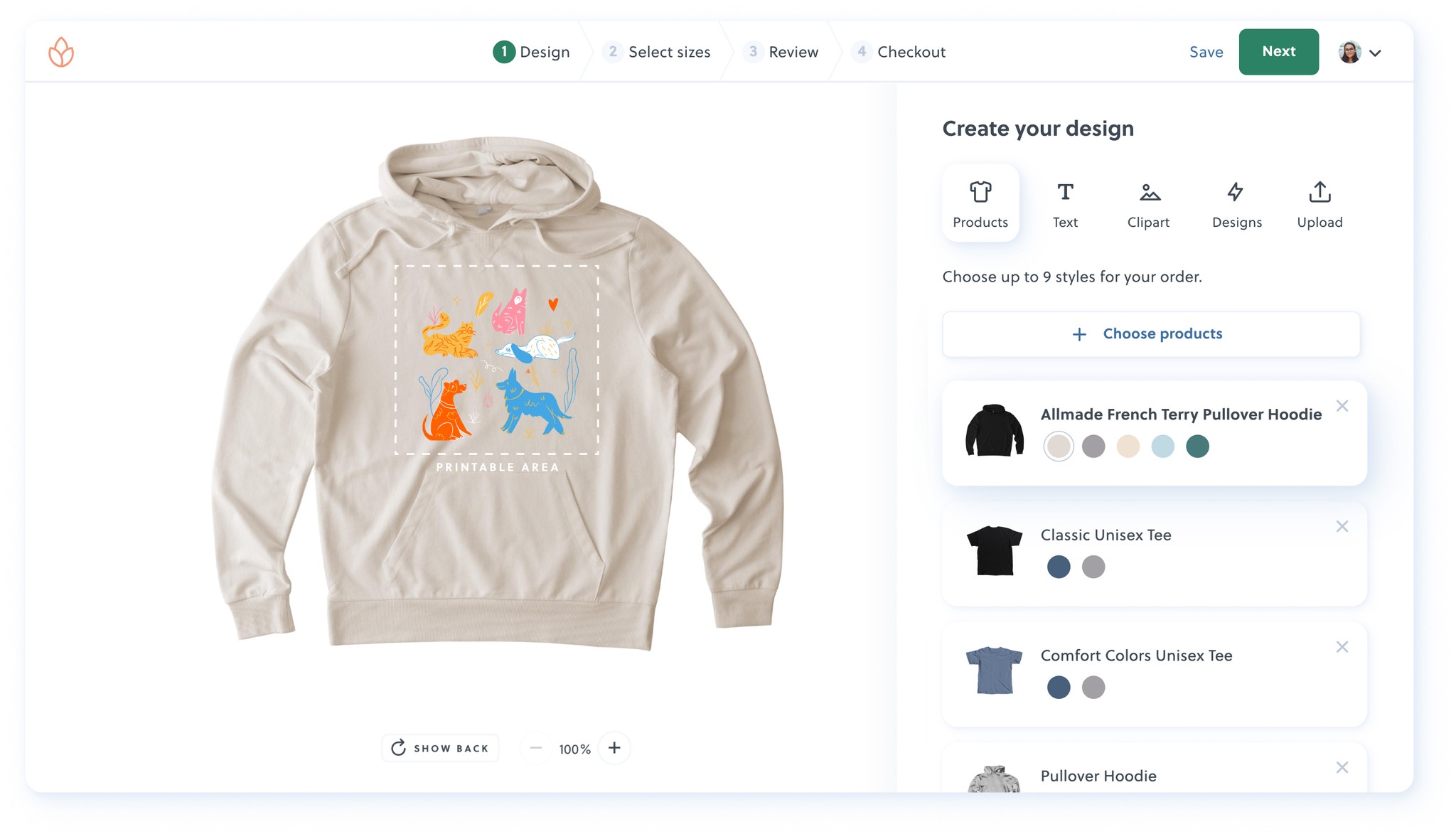Click the Next button
1456x839 pixels.
click(1278, 51)
